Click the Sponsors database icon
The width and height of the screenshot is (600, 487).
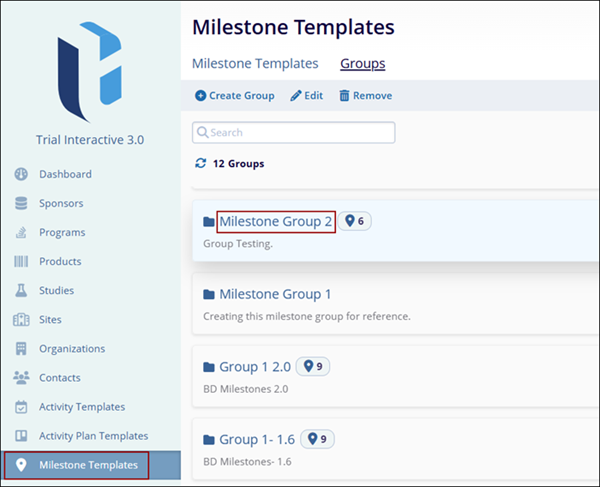pyautogui.click(x=21, y=203)
